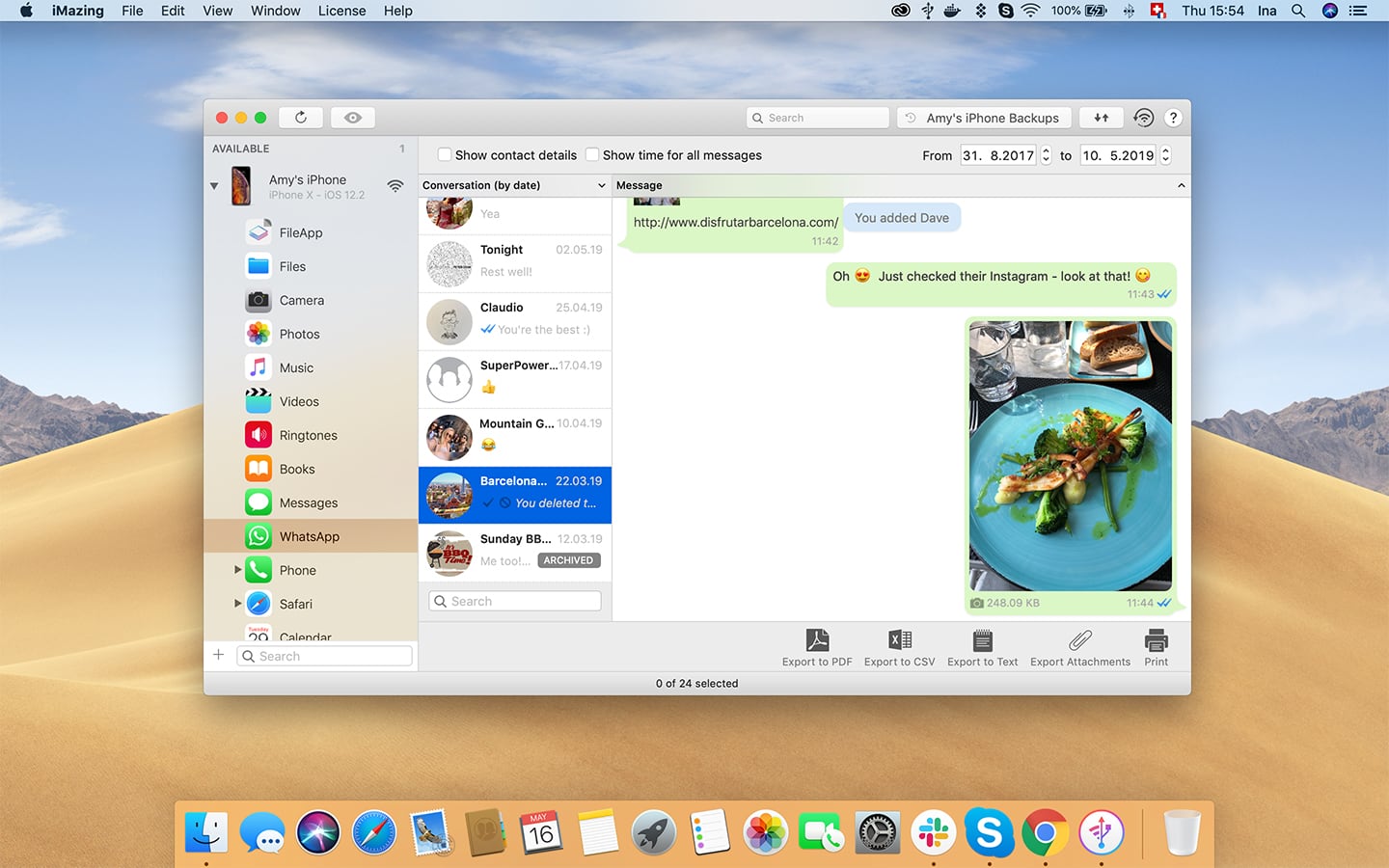1389x868 pixels.
Task: Open the View menu
Action: coord(217,11)
